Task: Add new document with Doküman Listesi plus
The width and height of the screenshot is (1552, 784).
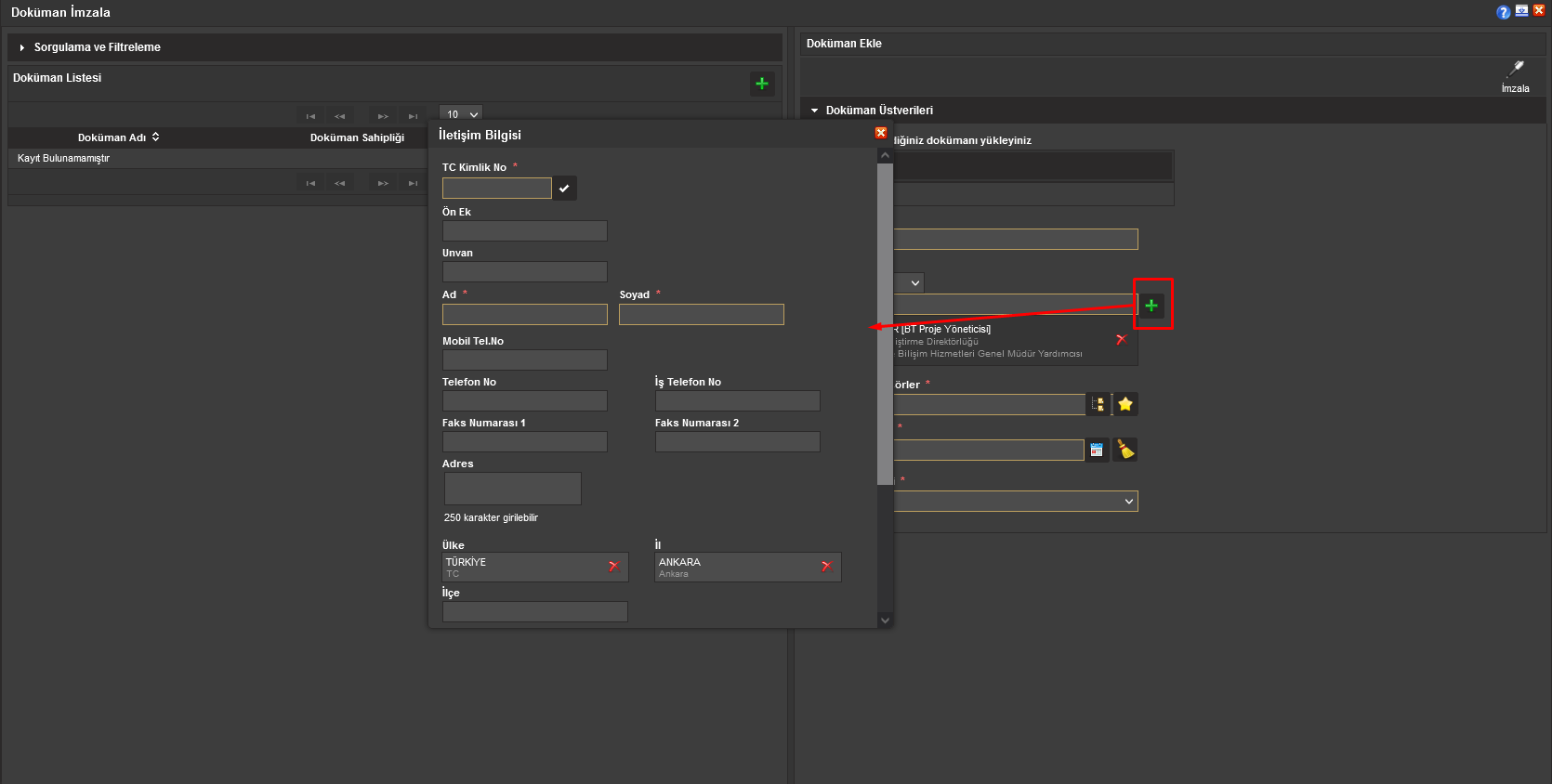Action: pyautogui.click(x=762, y=84)
